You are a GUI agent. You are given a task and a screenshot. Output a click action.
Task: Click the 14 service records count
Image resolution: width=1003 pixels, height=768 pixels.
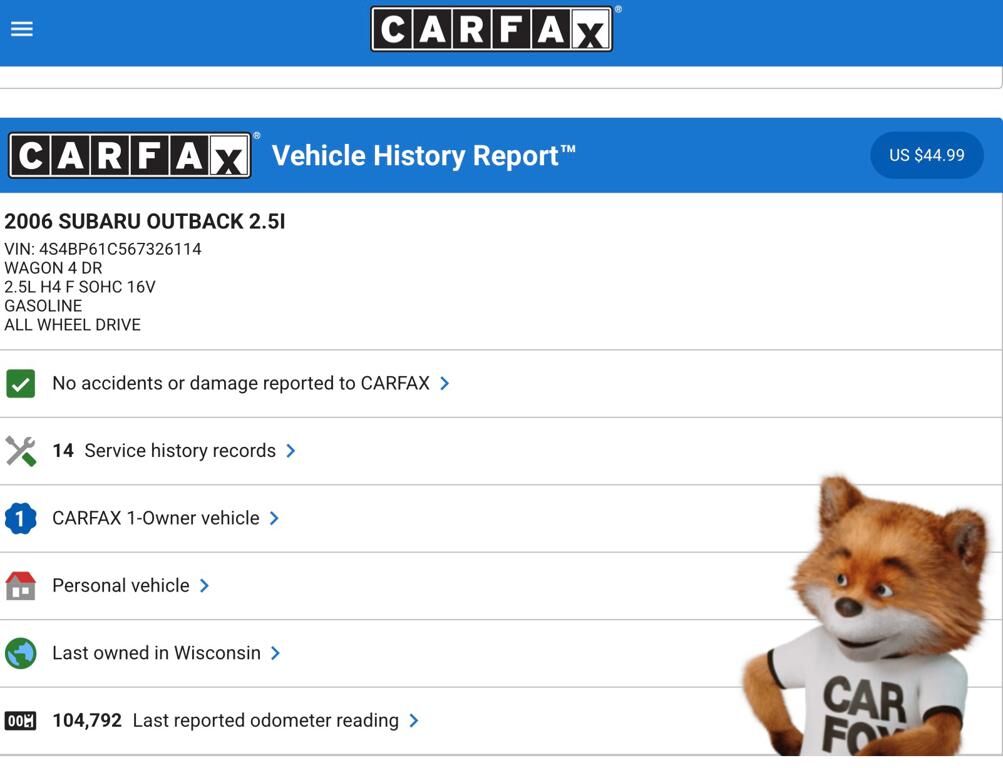(63, 451)
